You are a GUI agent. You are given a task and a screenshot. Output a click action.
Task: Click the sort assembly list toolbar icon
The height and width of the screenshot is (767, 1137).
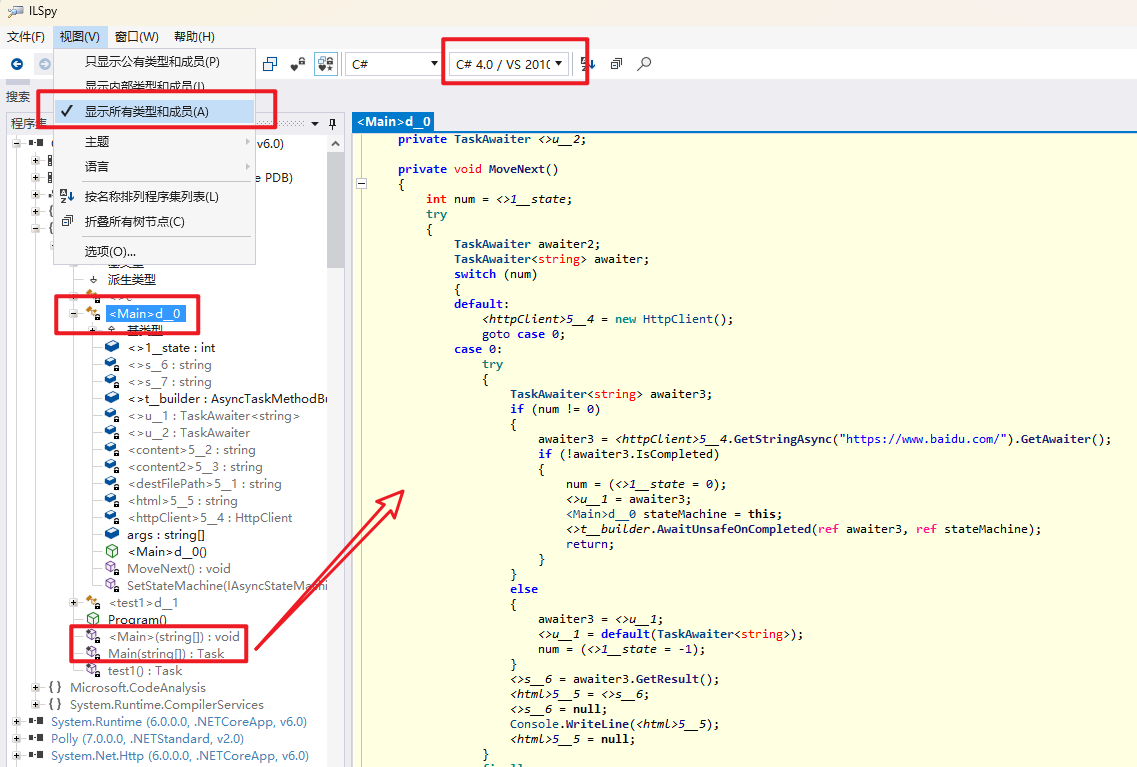588,64
